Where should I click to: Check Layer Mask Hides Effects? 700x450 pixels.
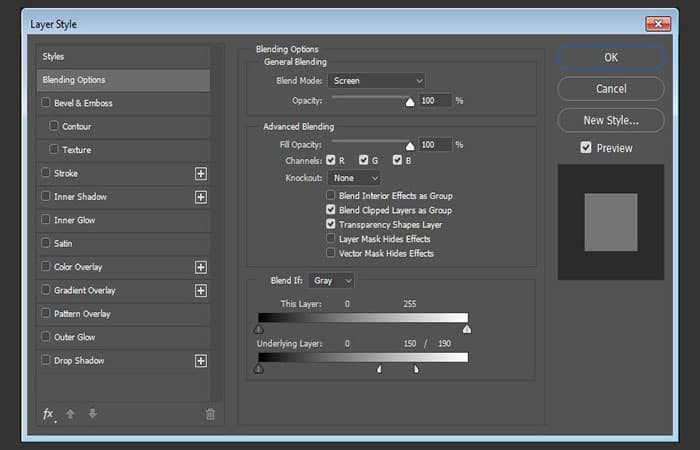331,238
